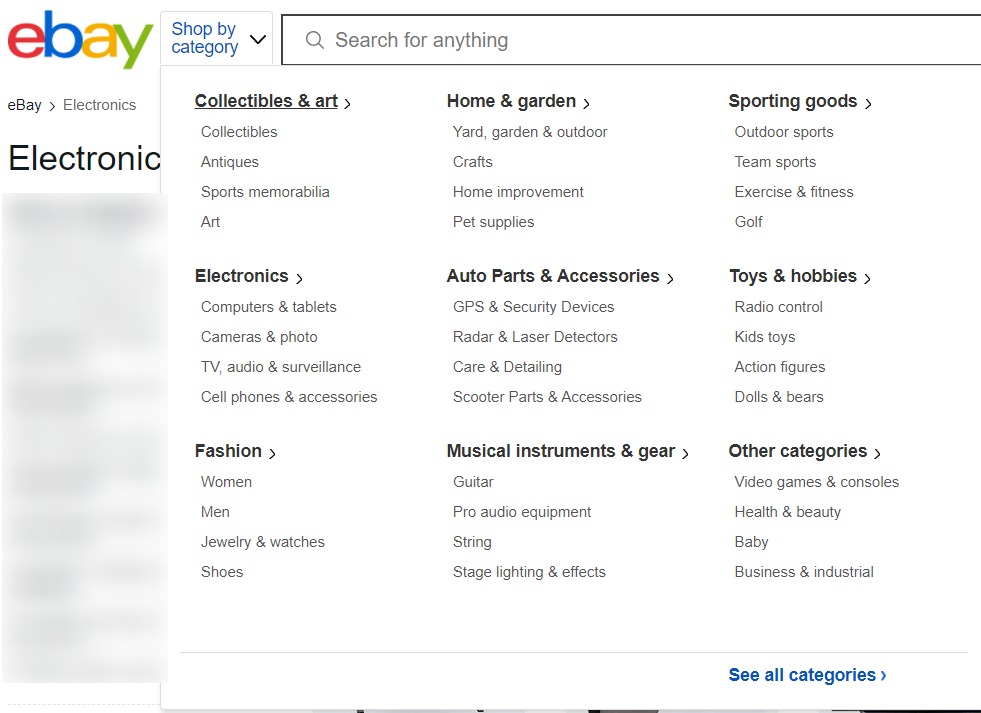This screenshot has width=981, height=713.
Task: Go to String instruments link
Action: [472, 542]
